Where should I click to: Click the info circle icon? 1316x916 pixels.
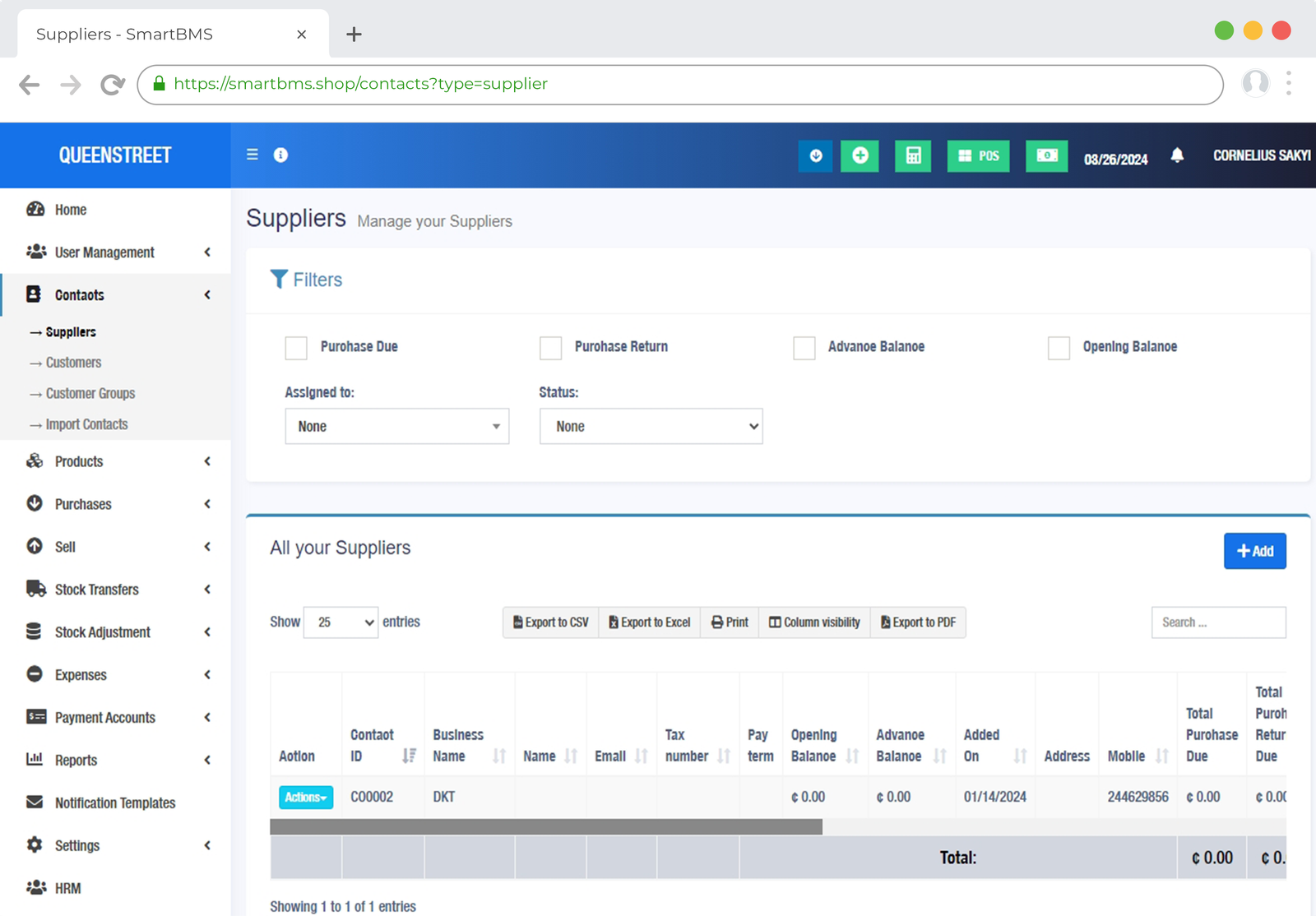coord(280,155)
